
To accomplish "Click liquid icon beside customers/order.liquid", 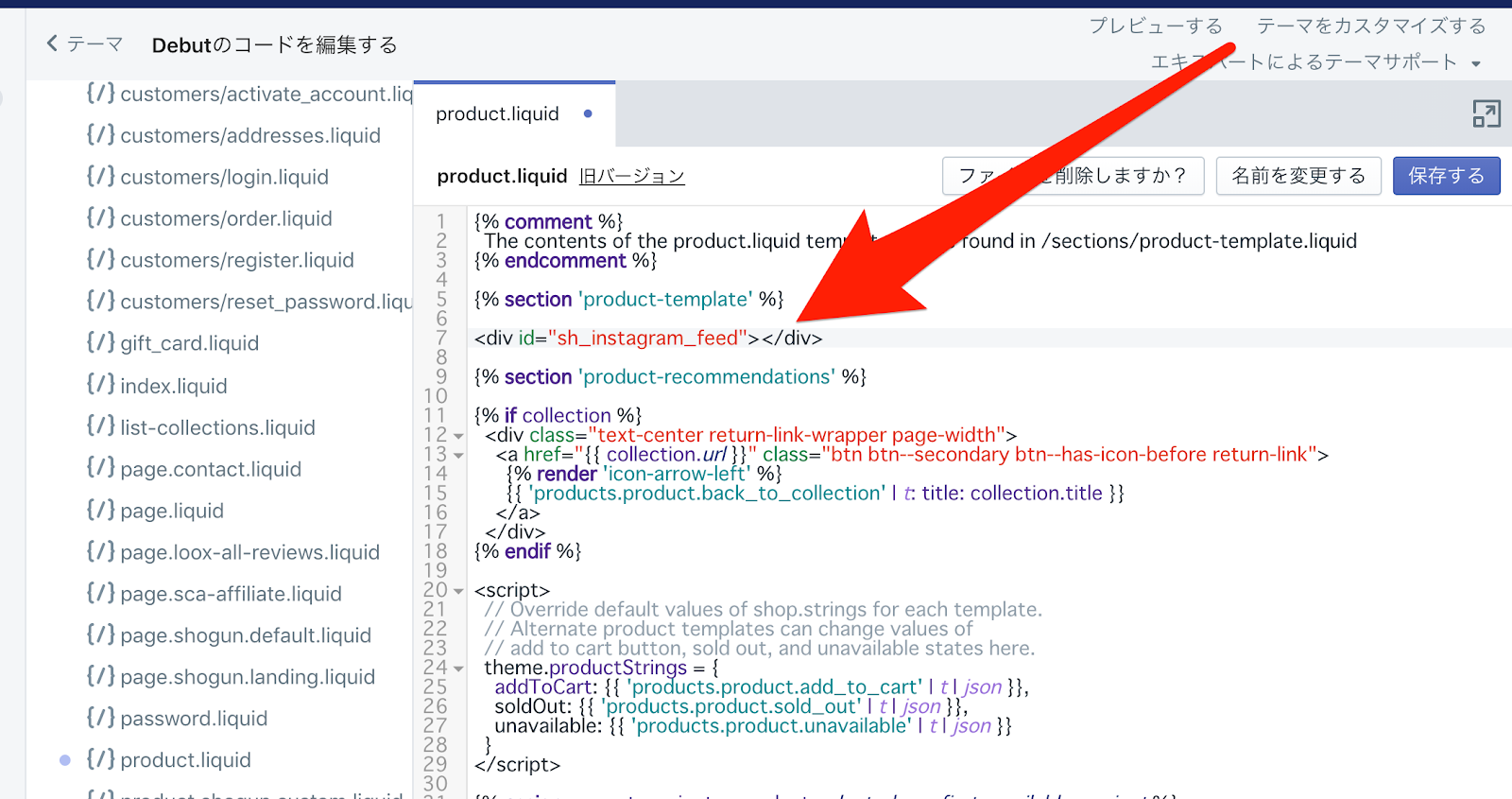I will pos(100,218).
